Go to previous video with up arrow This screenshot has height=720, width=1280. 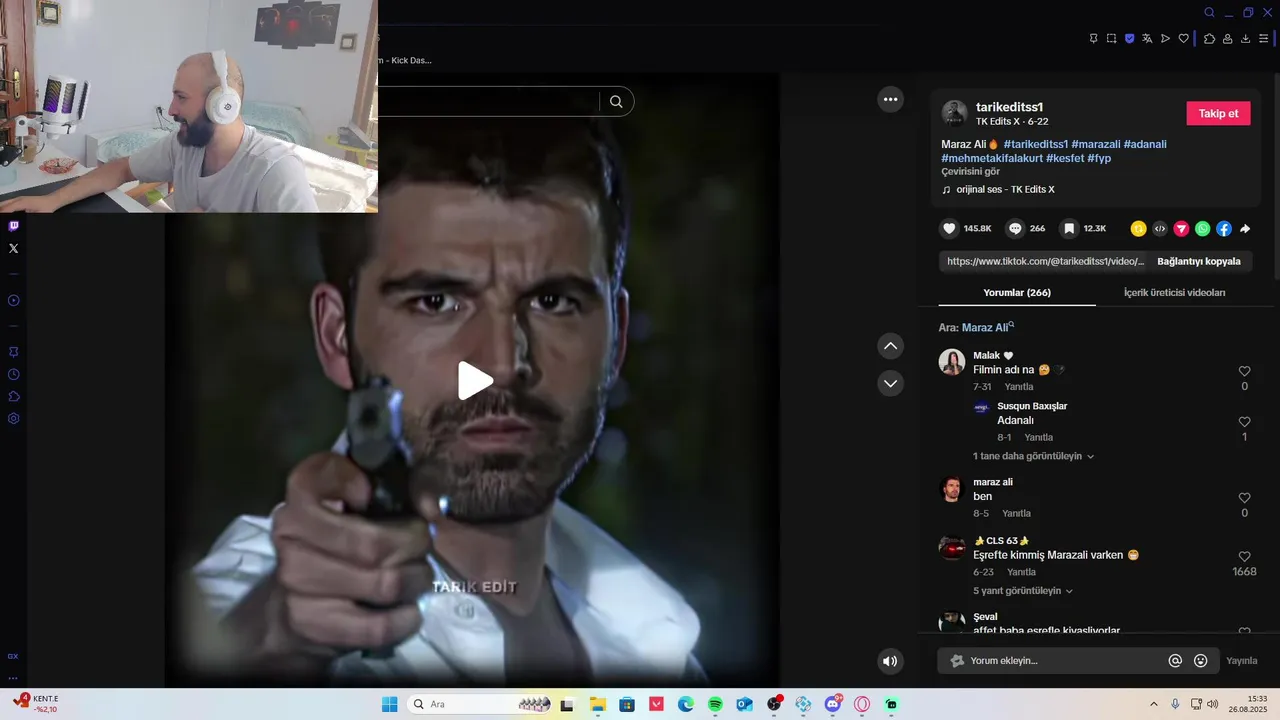(x=890, y=346)
